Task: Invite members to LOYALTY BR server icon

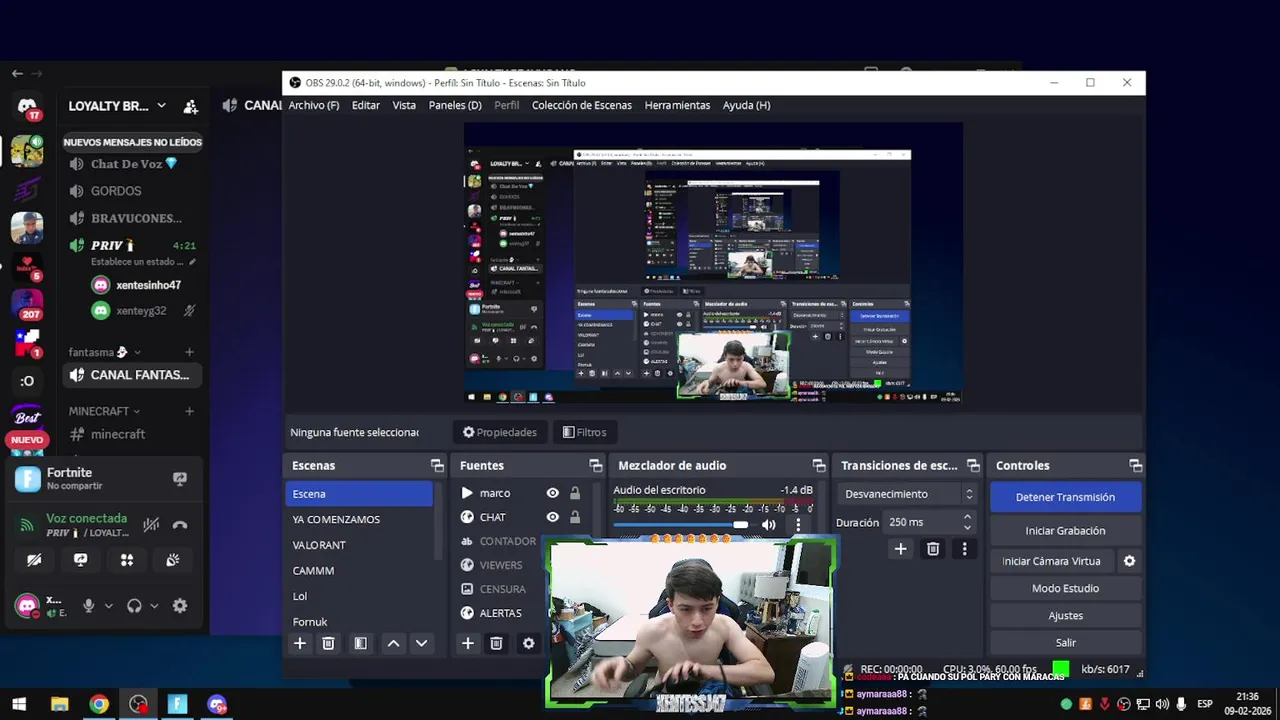Action: (190, 106)
